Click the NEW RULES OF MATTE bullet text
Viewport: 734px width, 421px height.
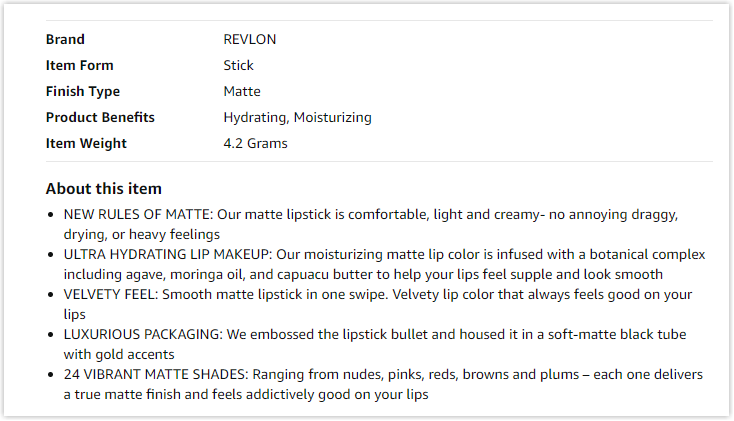371,224
